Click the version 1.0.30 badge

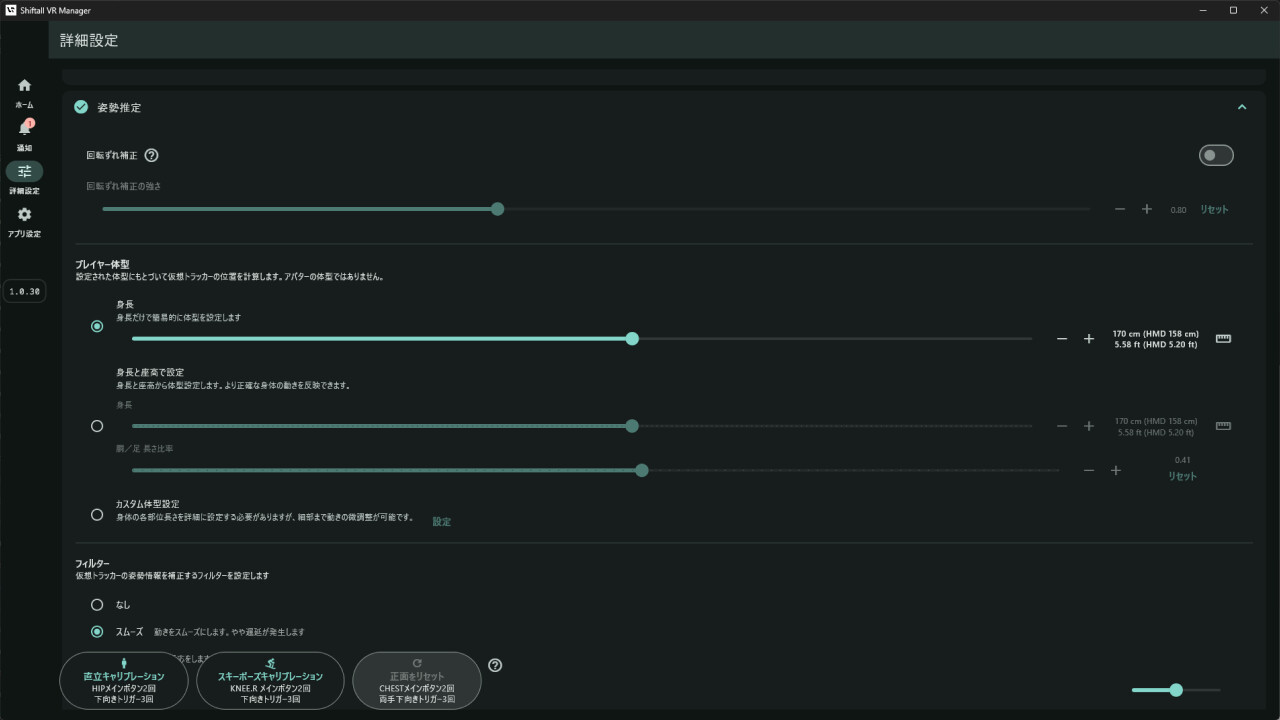(x=24, y=292)
